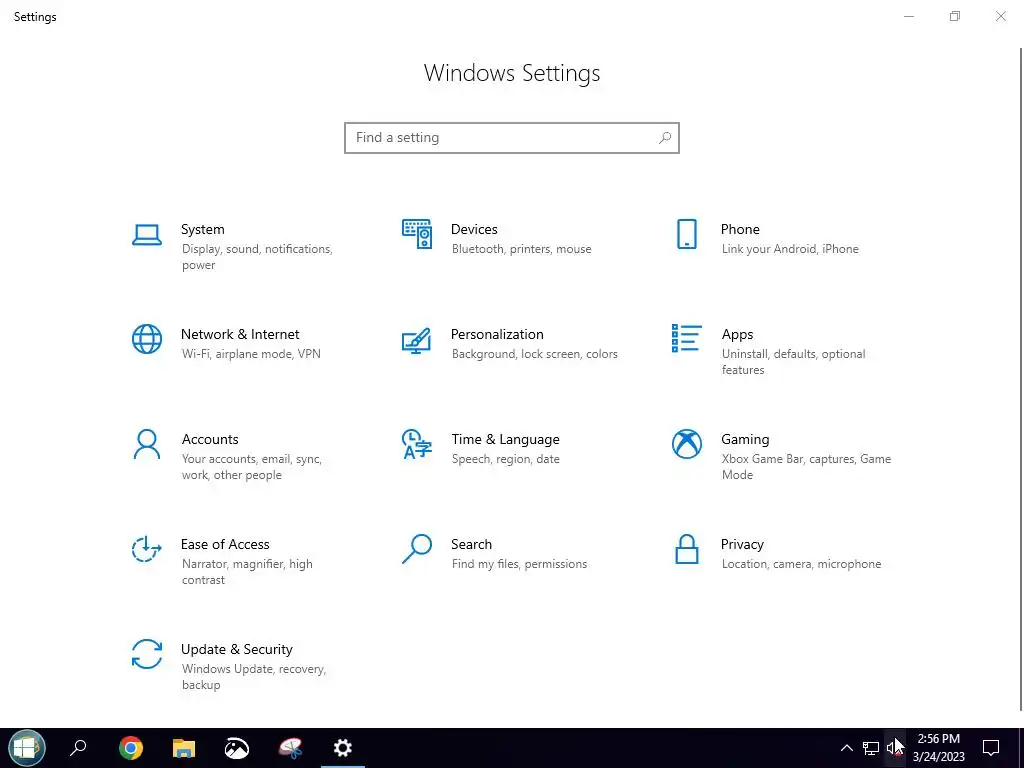
Task: Open the Phone settings link
Action: [740, 229]
